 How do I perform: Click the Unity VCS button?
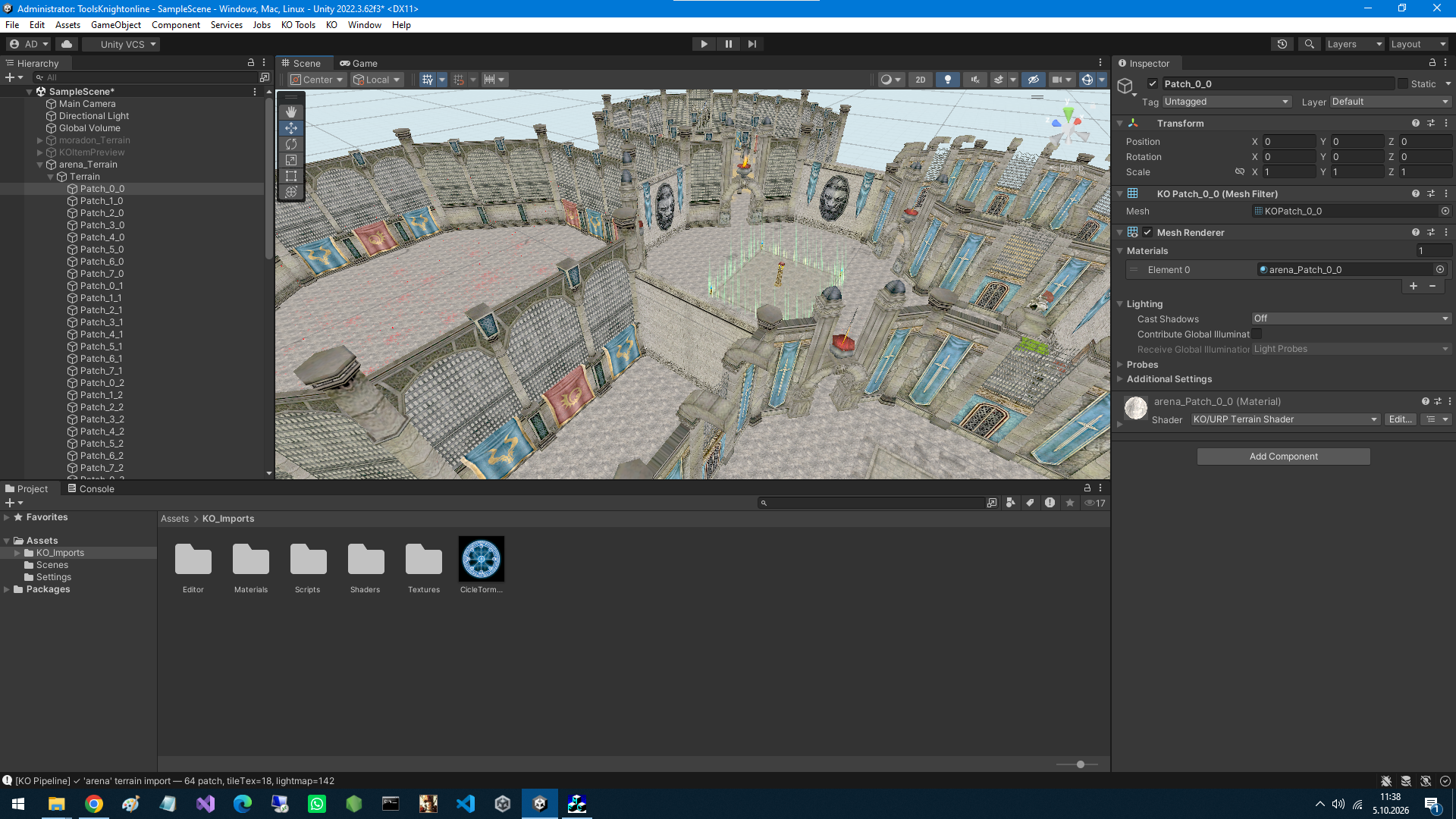[x=121, y=44]
